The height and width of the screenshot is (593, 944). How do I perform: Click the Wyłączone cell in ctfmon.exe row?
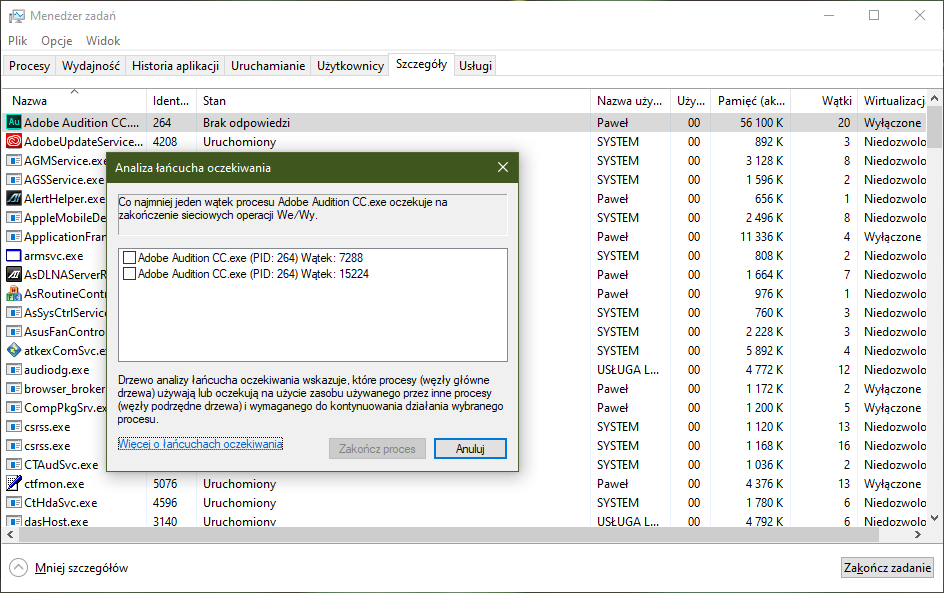click(892, 483)
